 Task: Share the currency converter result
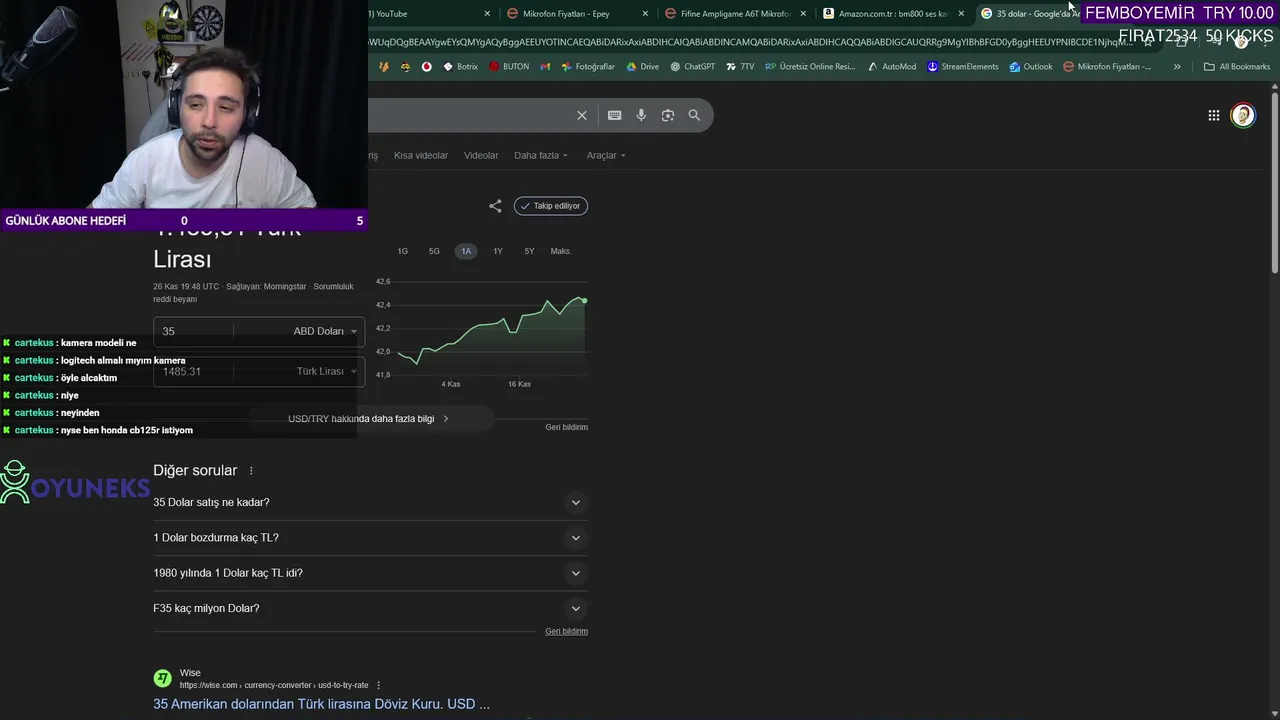click(495, 206)
